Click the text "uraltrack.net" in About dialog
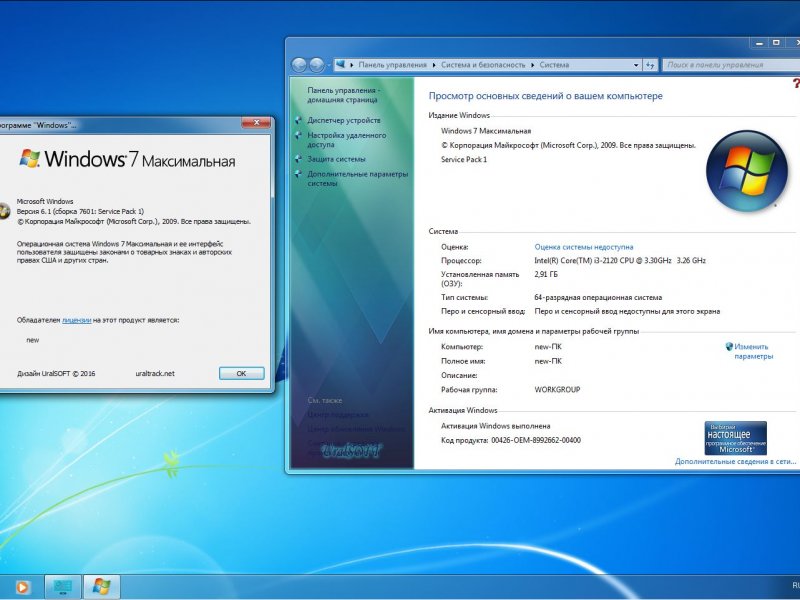The width and height of the screenshot is (800, 600). 155,373
